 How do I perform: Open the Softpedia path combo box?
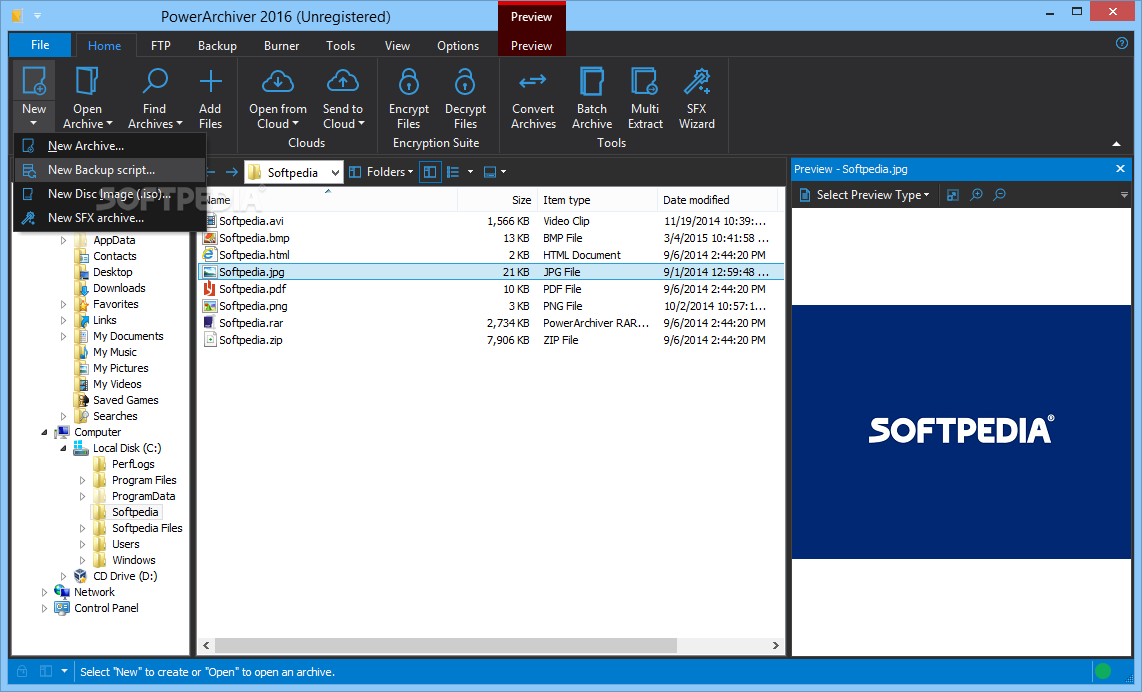[x=294, y=172]
